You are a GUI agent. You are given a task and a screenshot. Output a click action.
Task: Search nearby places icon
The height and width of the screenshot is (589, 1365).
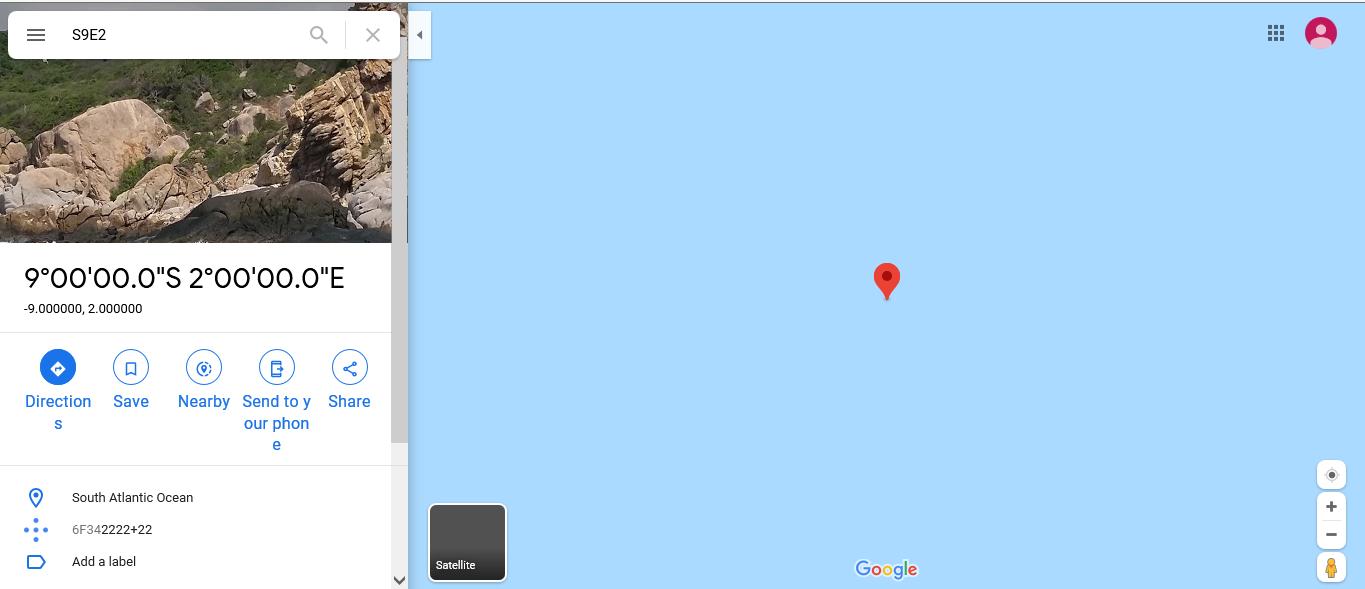204,368
